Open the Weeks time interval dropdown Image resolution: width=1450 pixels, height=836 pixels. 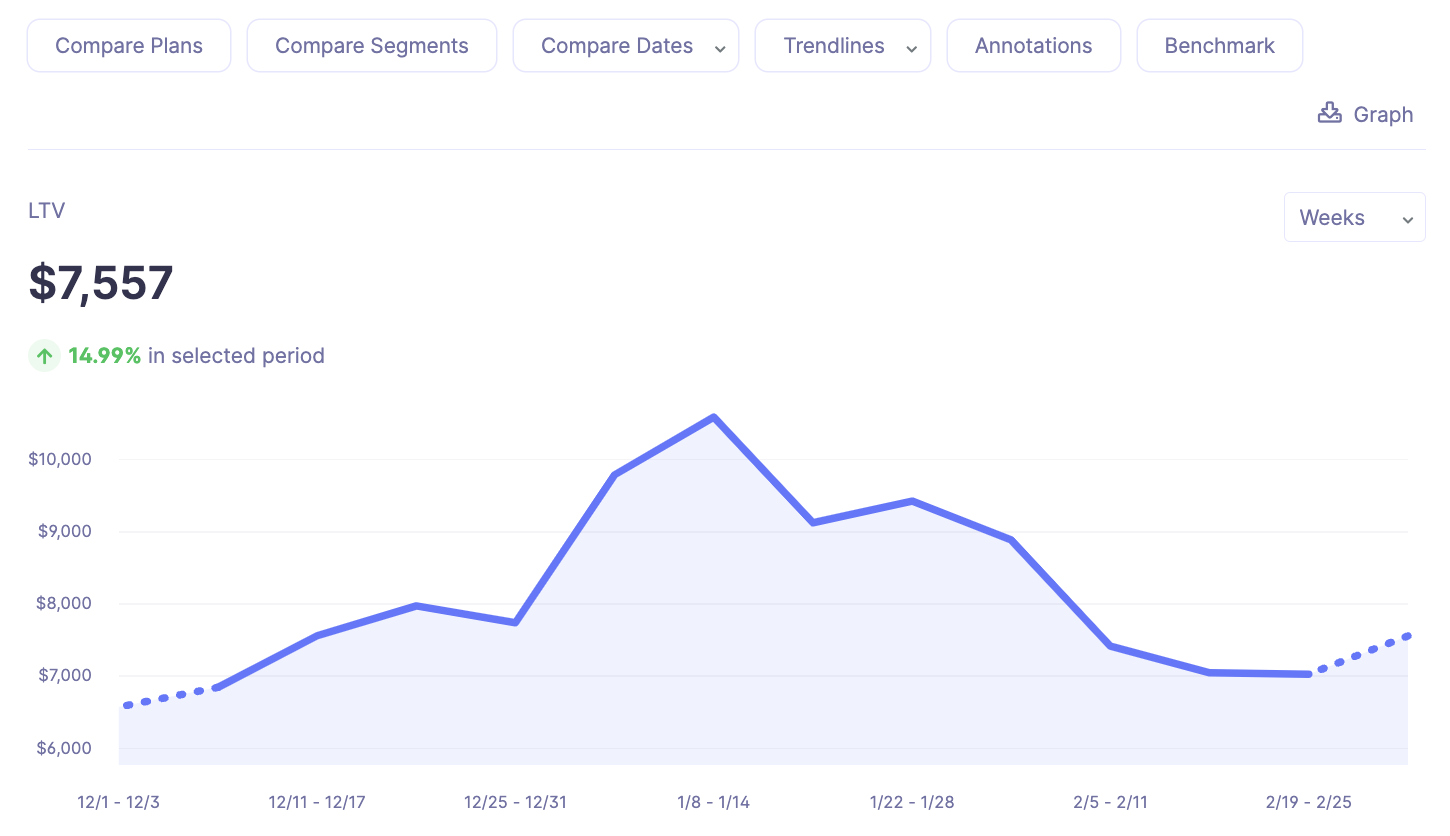click(1354, 216)
